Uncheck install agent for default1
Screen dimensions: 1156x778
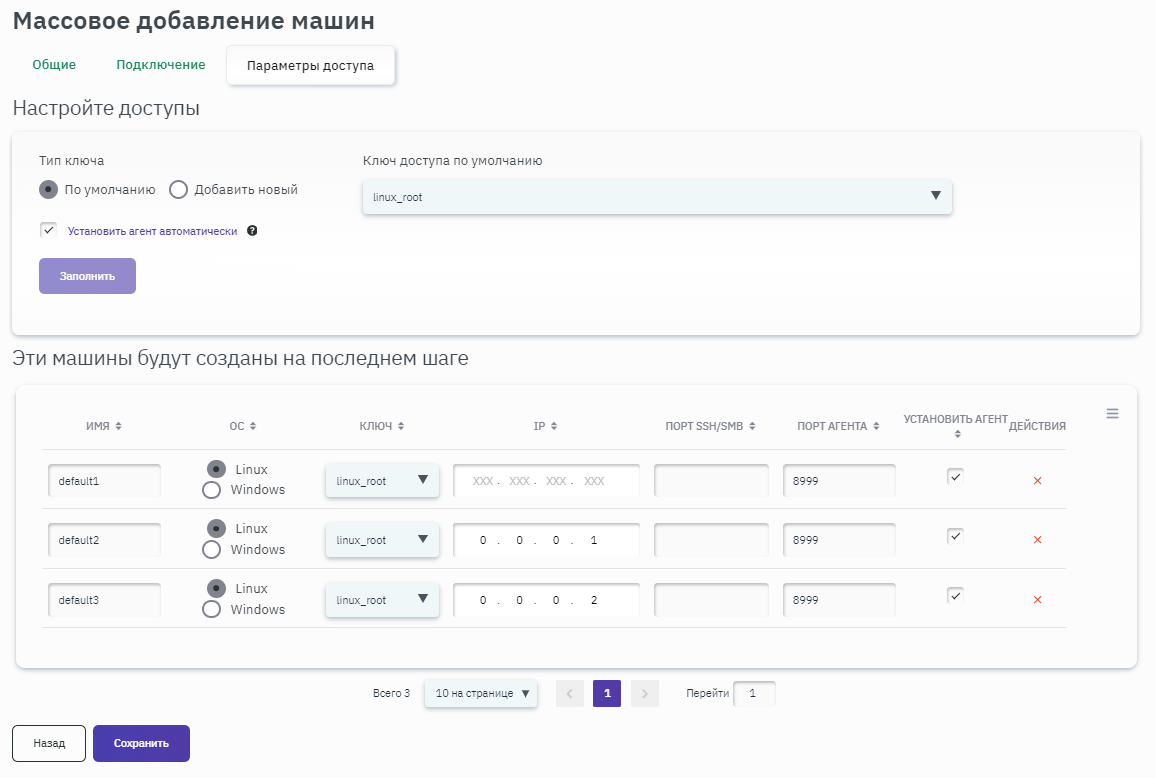(x=955, y=477)
